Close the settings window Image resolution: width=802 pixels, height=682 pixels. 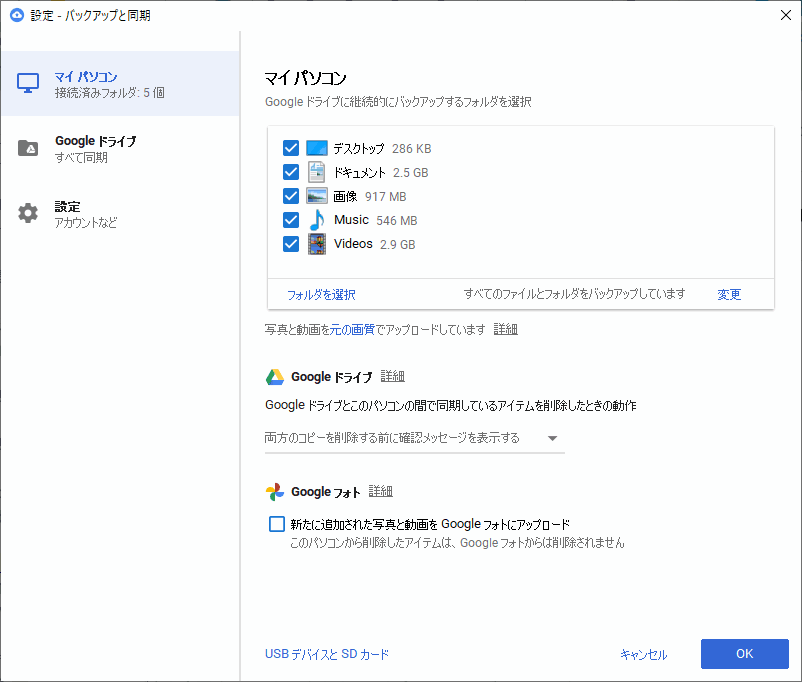(786, 15)
